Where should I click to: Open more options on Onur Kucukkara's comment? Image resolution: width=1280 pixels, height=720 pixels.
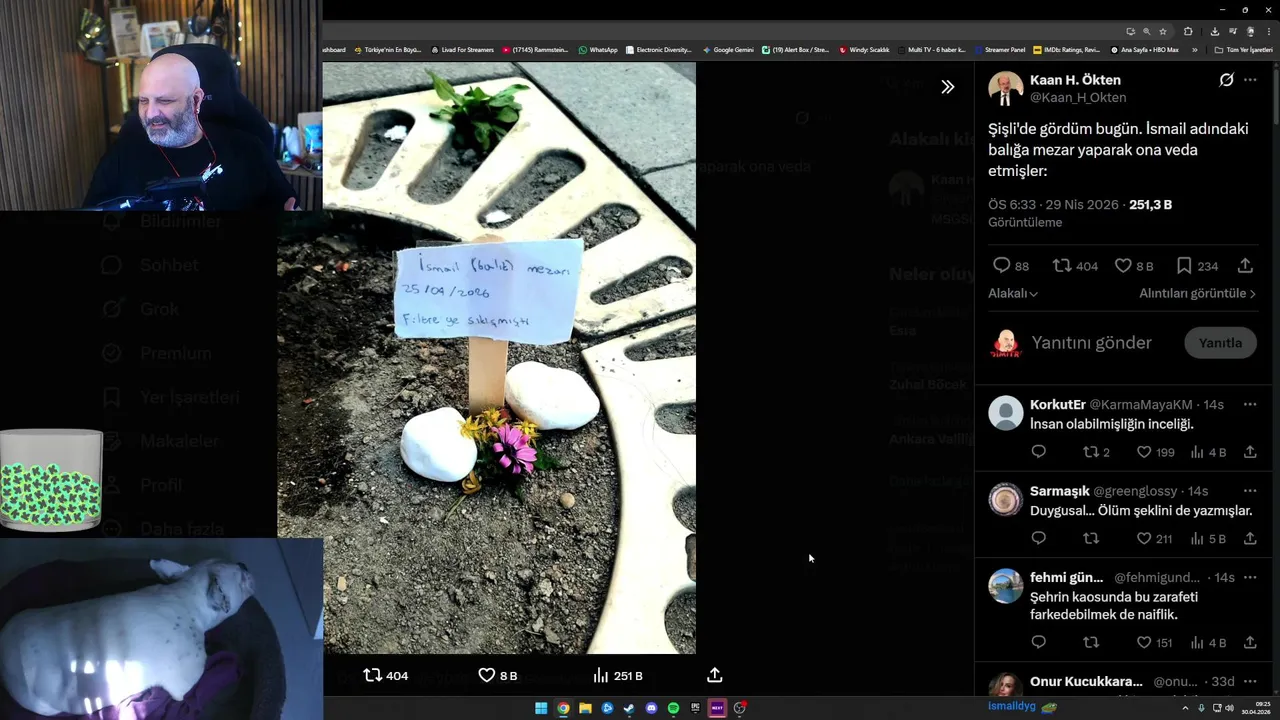[1250, 682]
